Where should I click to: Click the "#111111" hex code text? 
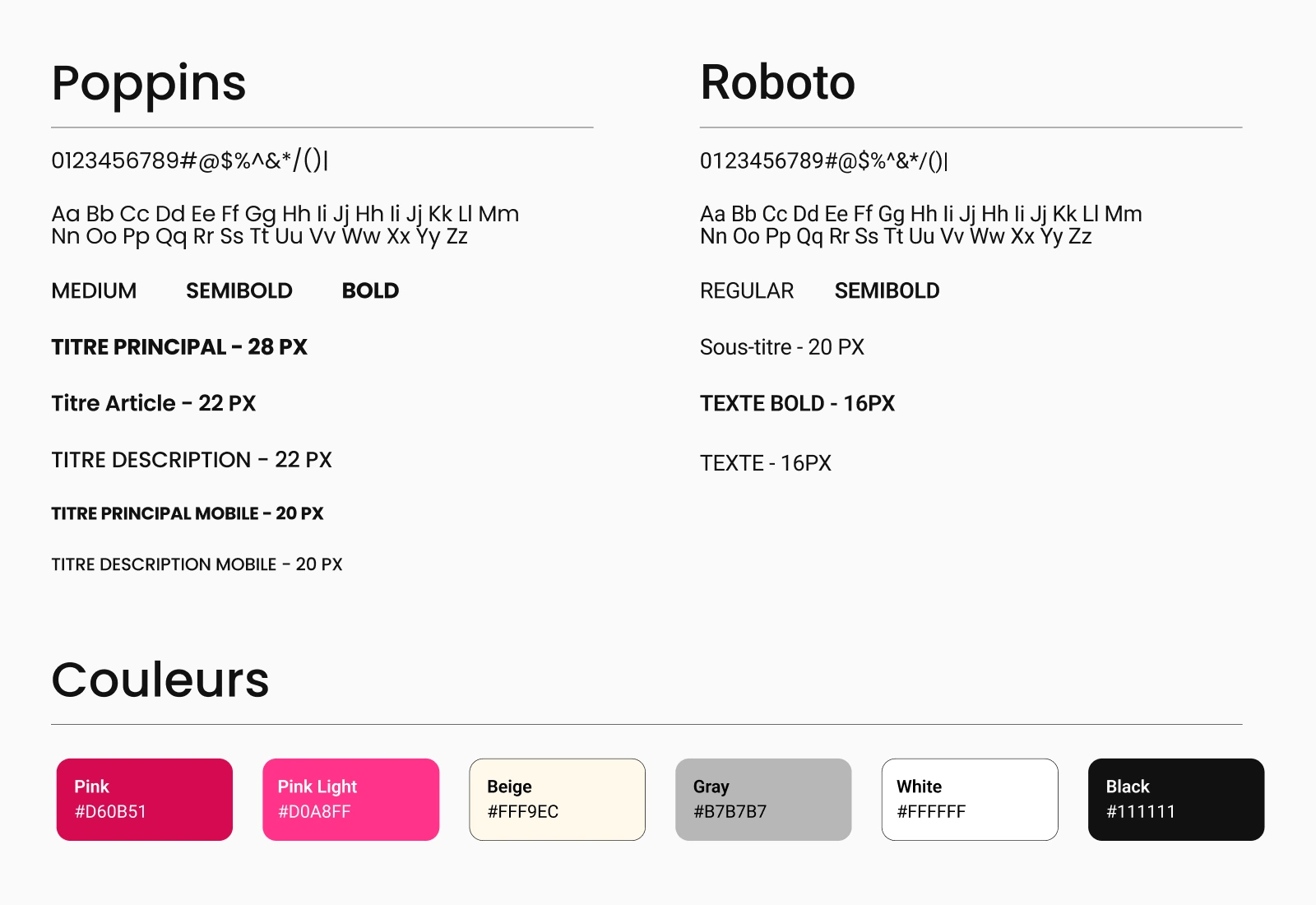(x=1141, y=812)
